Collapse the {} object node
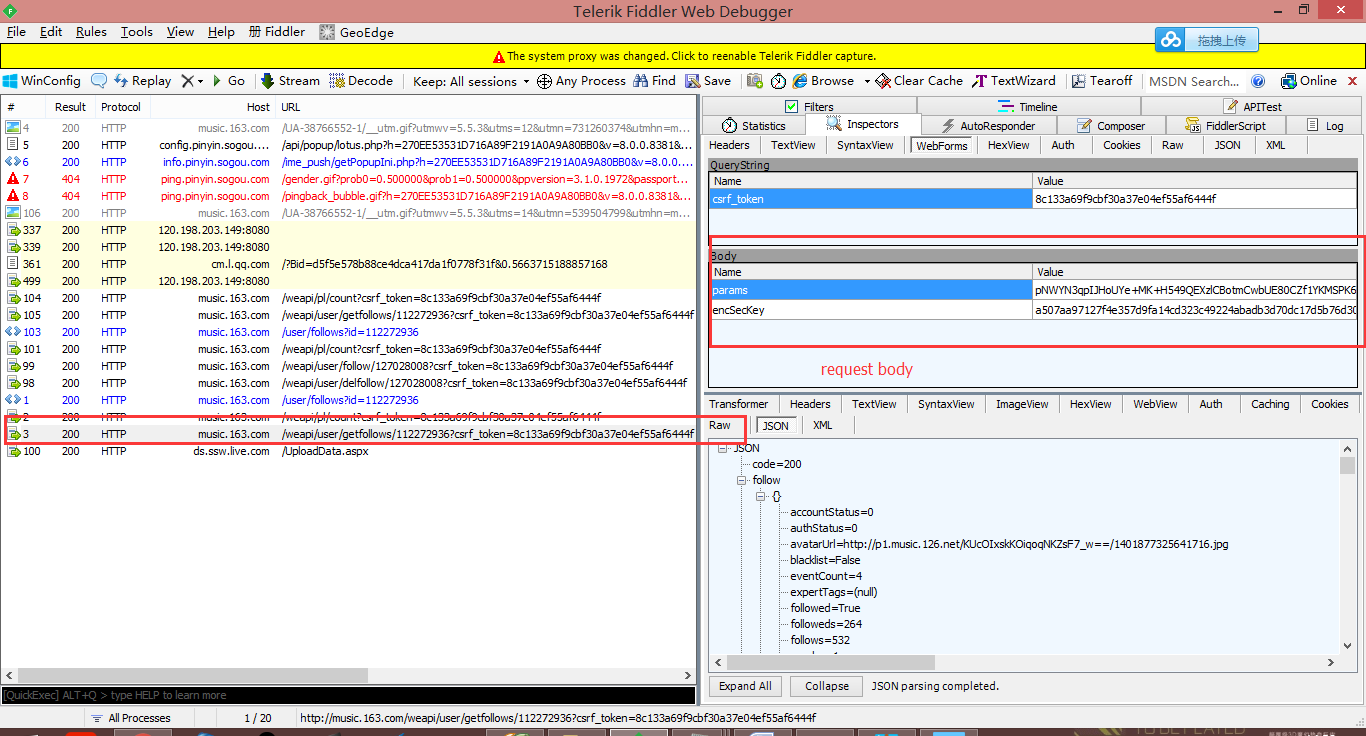The height and width of the screenshot is (736, 1366). pyautogui.click(x=761, y=496)
